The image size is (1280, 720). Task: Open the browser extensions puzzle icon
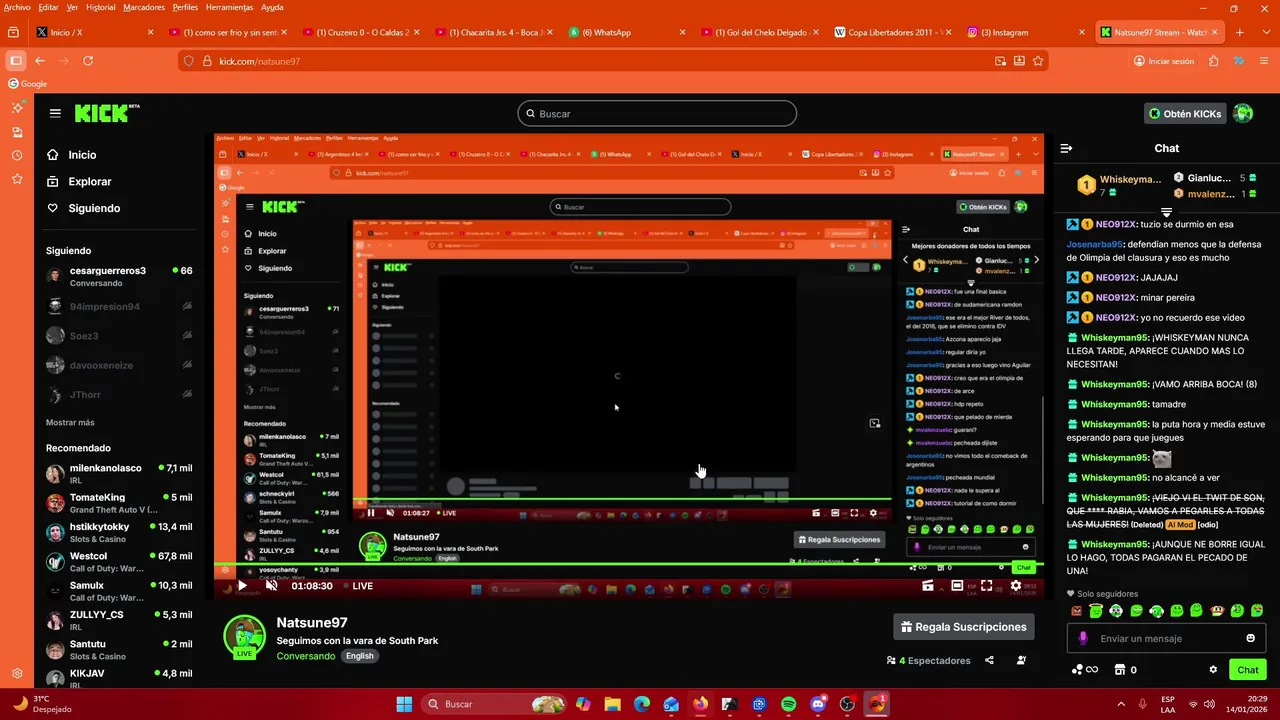1213,61
